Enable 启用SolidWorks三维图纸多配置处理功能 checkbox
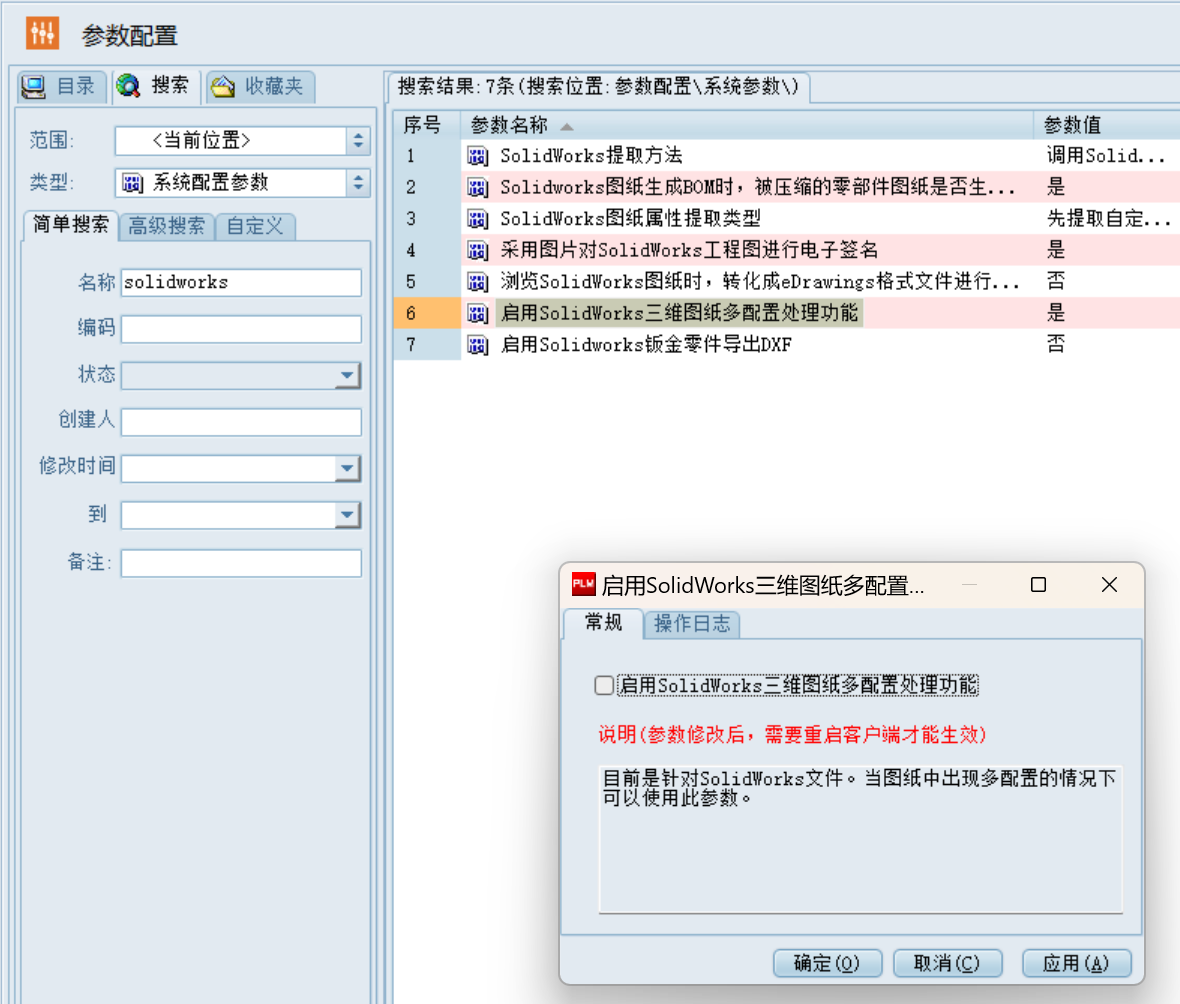 coord(604,686)
